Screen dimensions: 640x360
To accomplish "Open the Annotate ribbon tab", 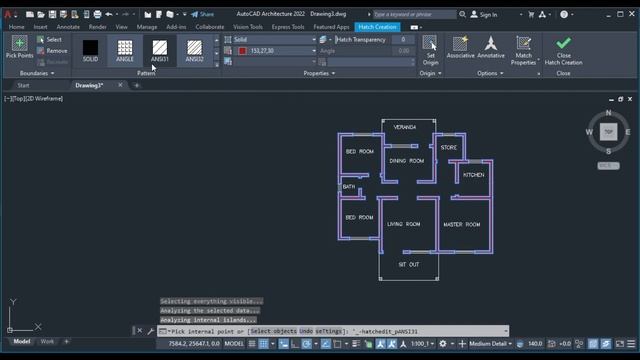I will coord(68,27).
